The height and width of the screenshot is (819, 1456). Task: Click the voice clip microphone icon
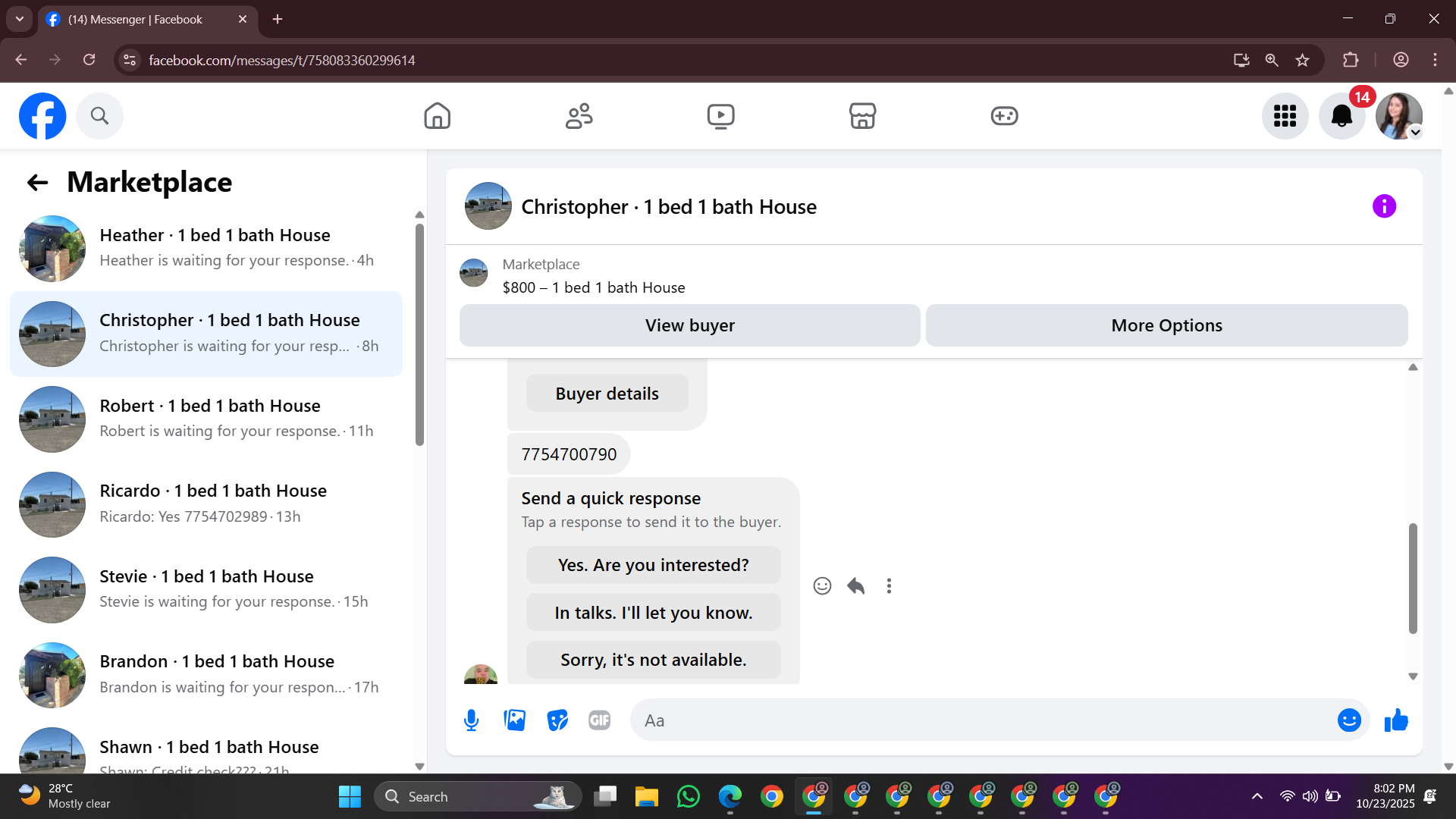471,720
